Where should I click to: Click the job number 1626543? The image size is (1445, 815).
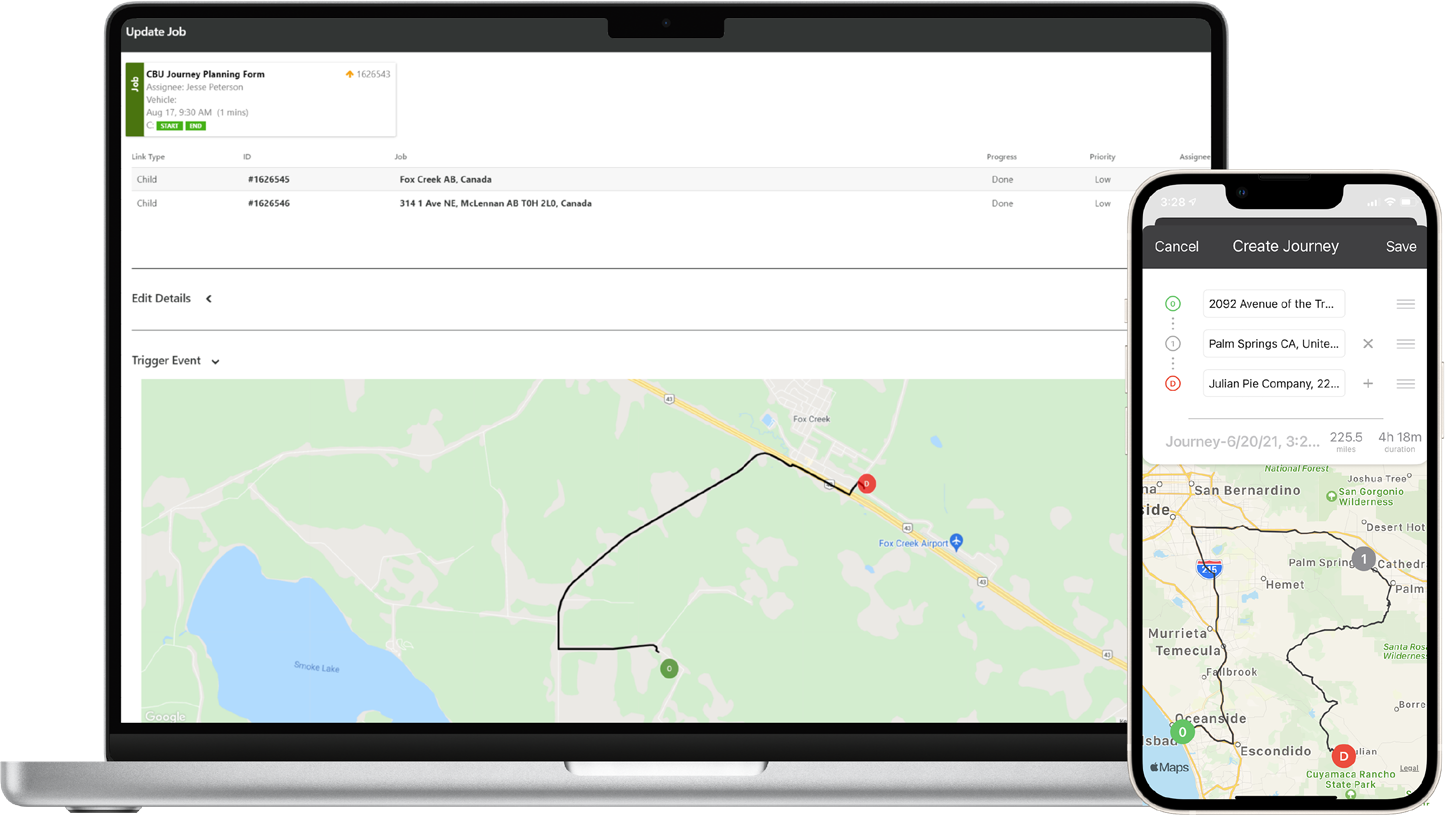pos(373,74)
